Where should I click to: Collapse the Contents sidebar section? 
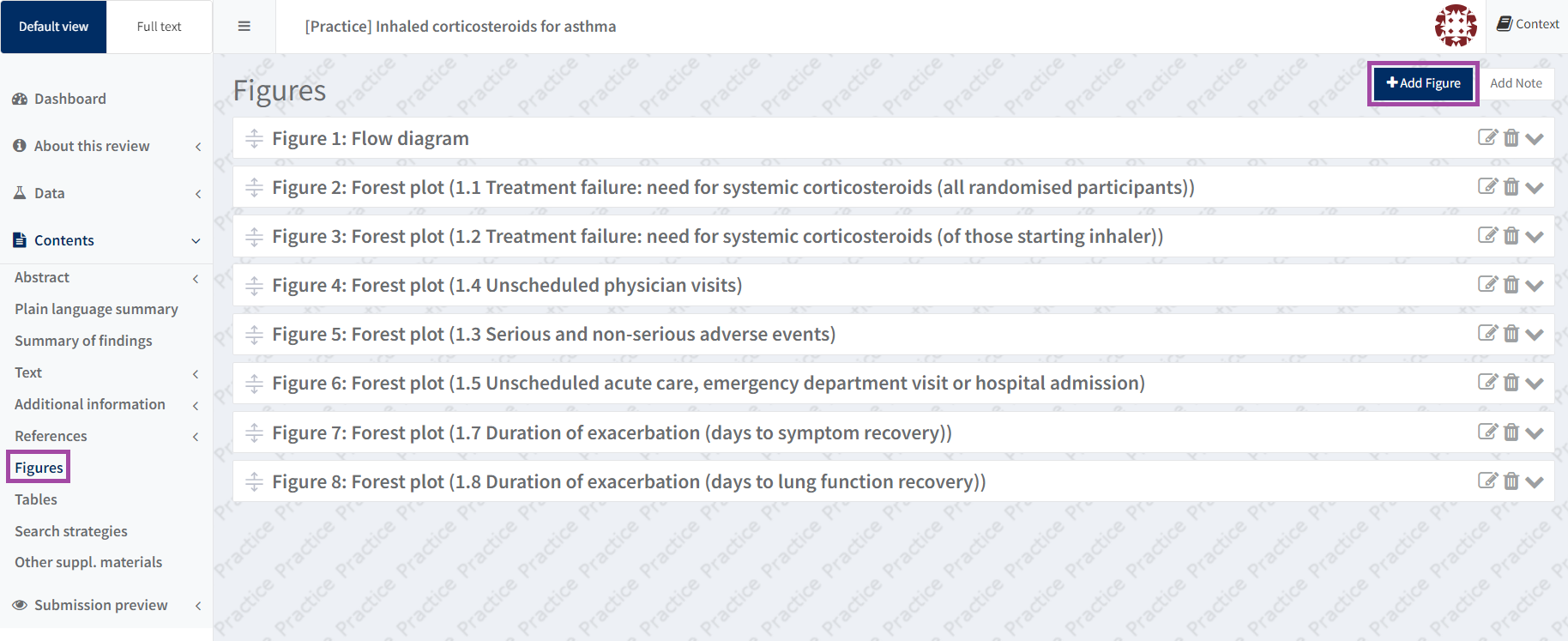point(196,241)
